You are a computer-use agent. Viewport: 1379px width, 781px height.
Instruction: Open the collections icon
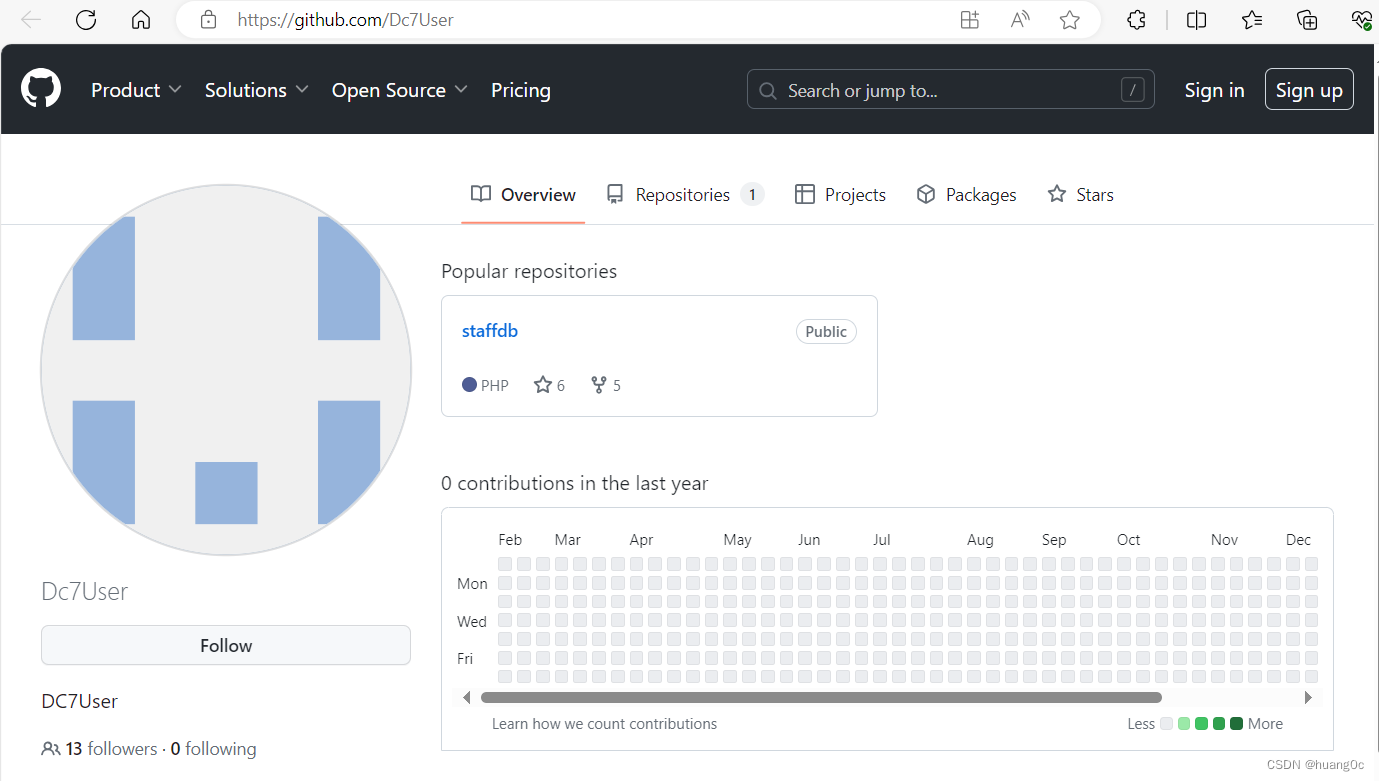(1307, 20)
